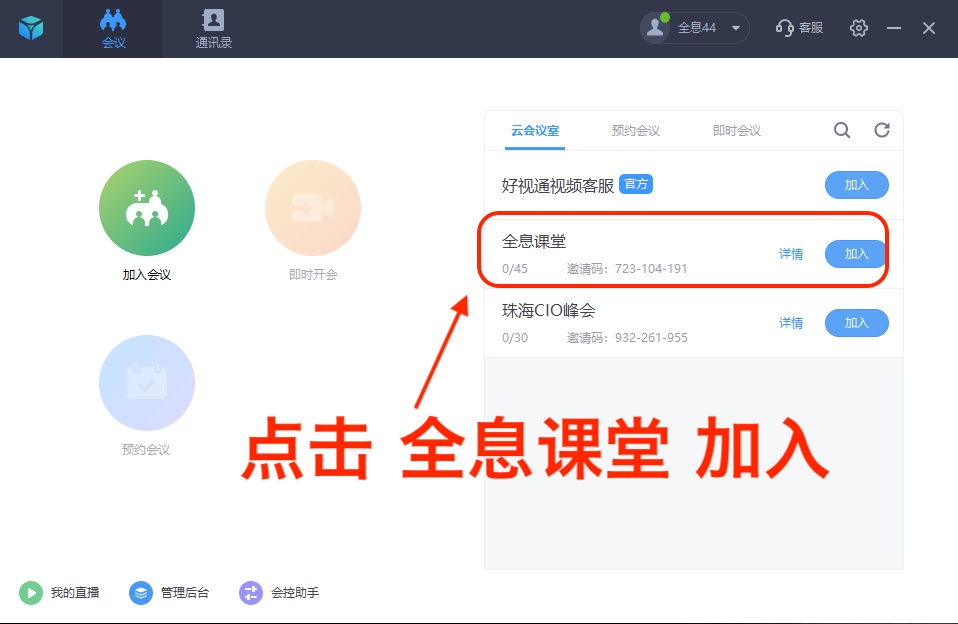Open 会控助手 icon

[x=250, y=593]
